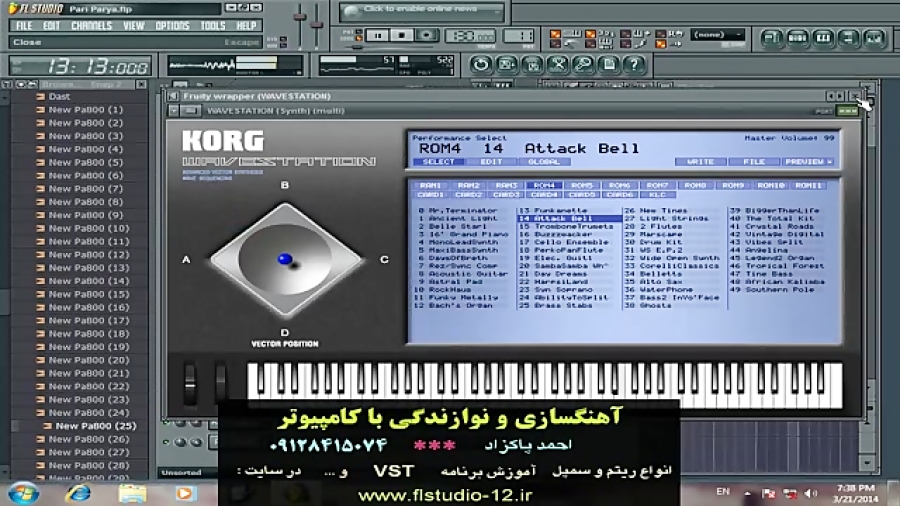Click the key-shaped toolbar icon
The height and width of the screenshot is (506, 900).
coord(583,64)
